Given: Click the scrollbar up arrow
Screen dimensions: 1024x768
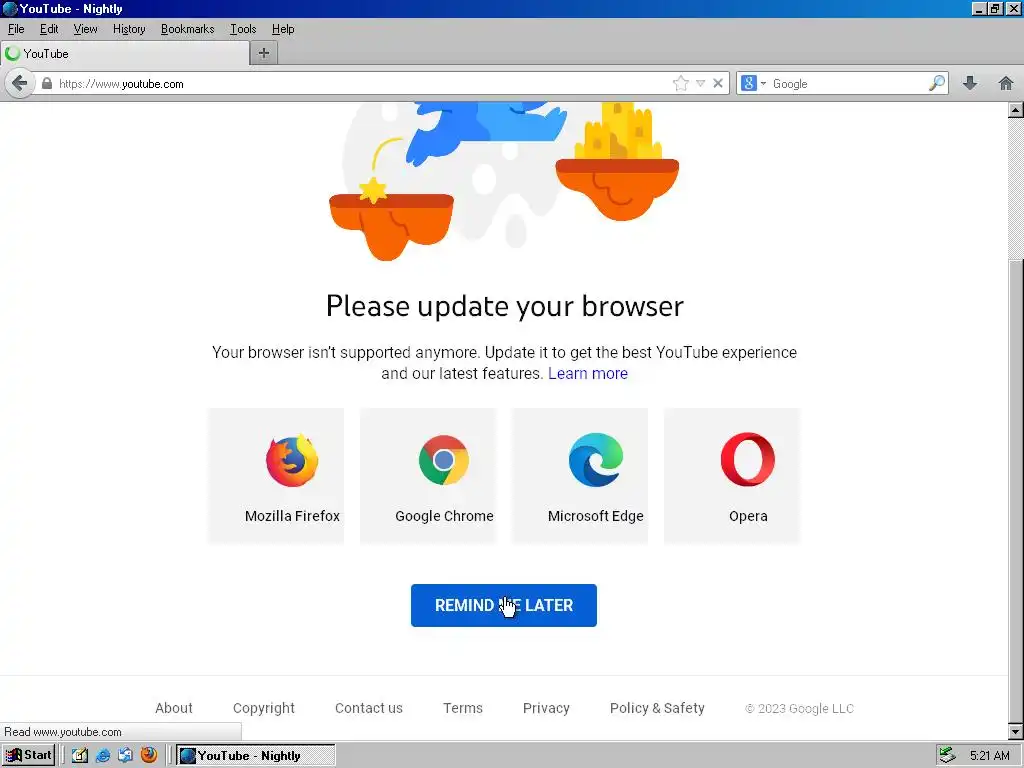Looking at the screenshot, I should [1016, 110].
